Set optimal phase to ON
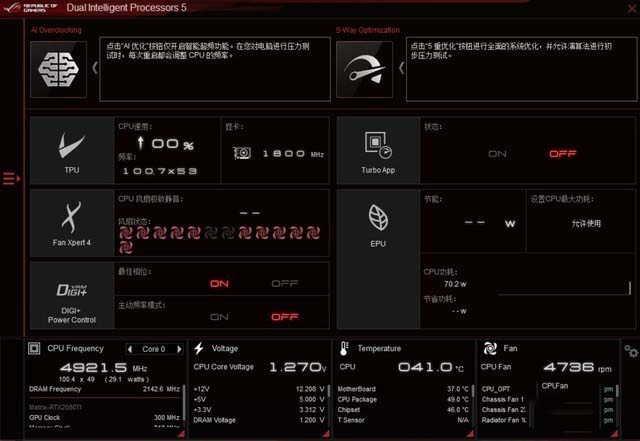The image size is (640, 441). tap(219, 283)
